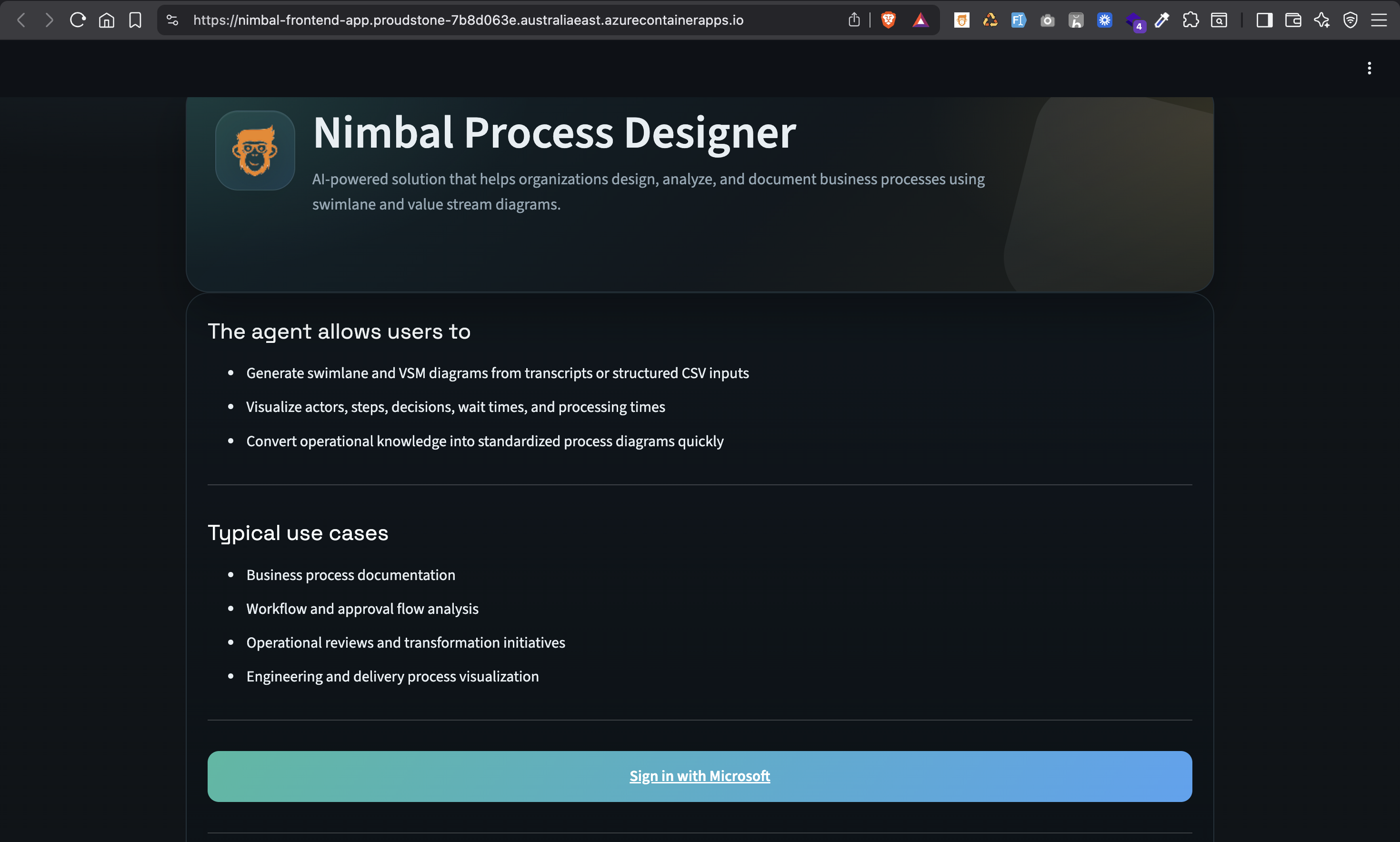The width and height of the screenshot is (1400, 842).
Task: Open the screenshot camera extension
Action: 1048,20
